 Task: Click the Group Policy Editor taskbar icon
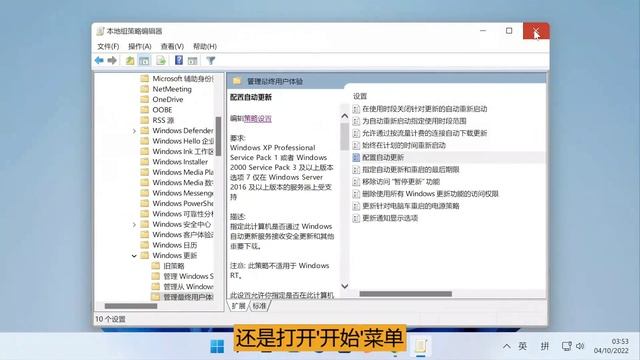pos(421,346)
